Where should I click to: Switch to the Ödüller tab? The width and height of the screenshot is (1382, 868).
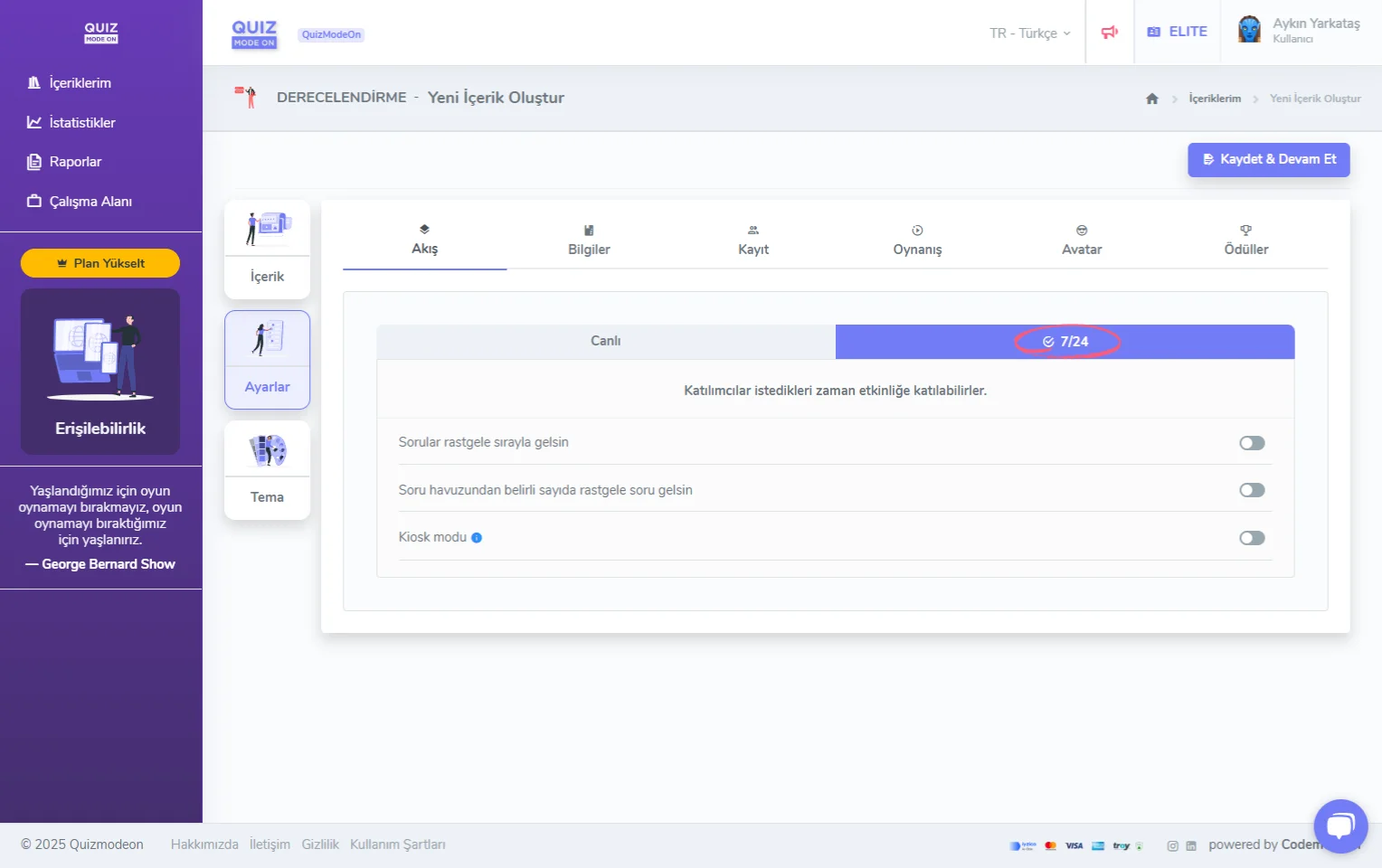pos(1245,241)
